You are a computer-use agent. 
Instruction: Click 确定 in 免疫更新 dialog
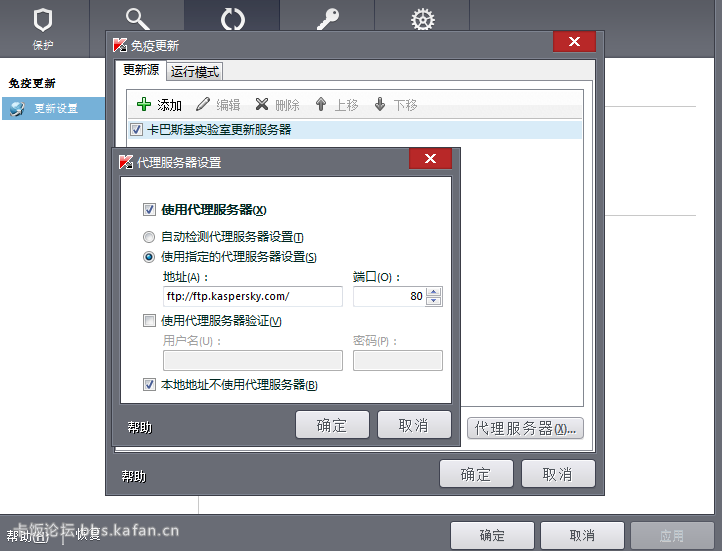(x=476, y=474)
